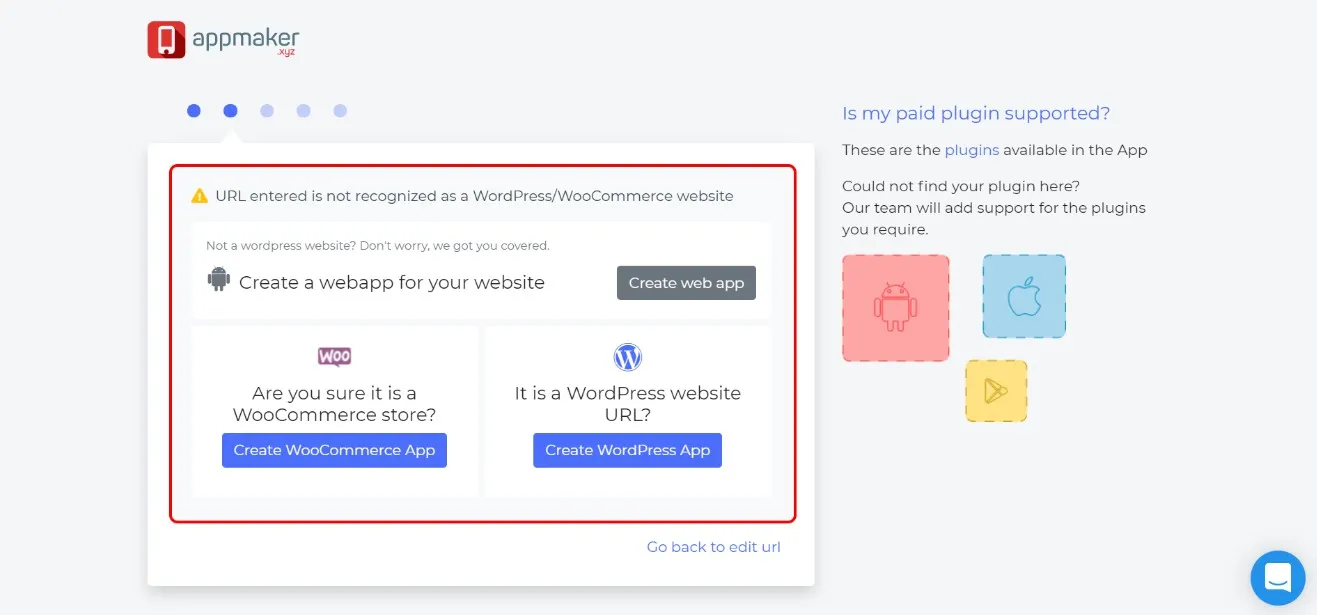
Task: Select the second progress step dot
Action: tap(231, 111)
